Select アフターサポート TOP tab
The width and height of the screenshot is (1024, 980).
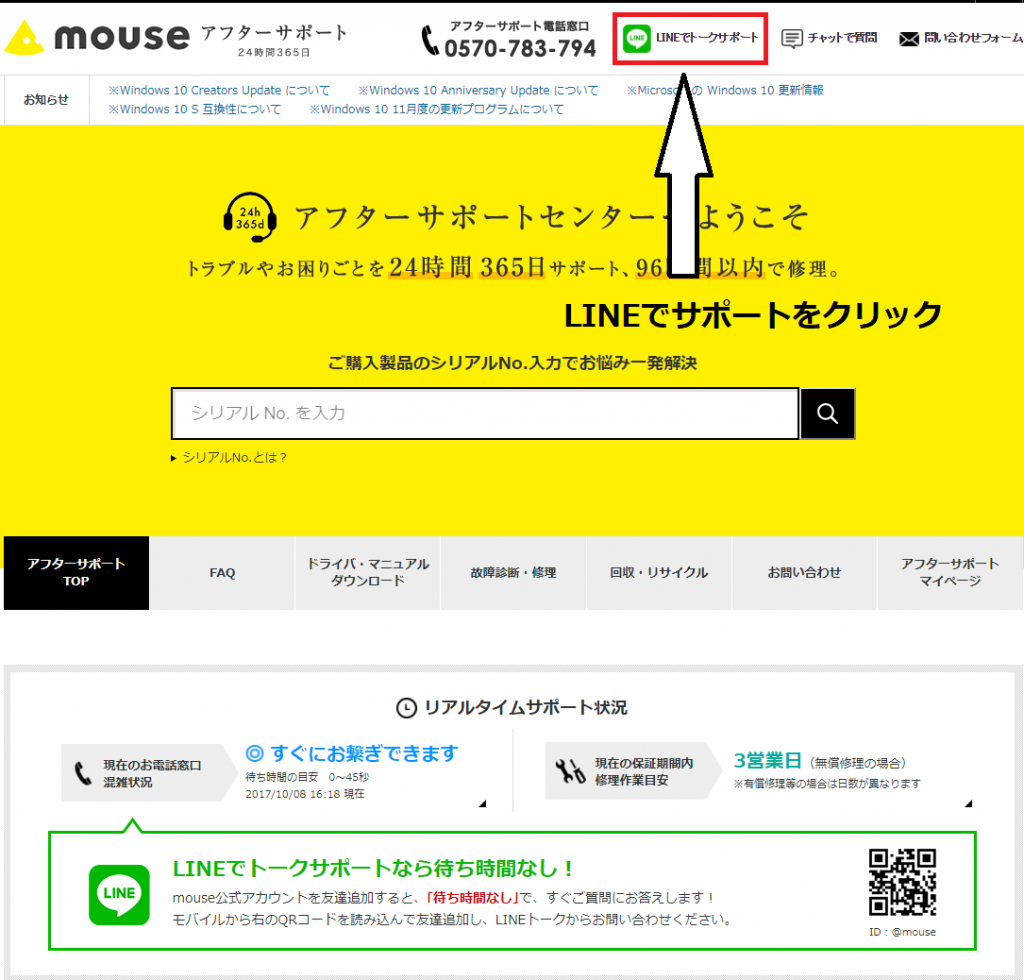(x=76, y=573)
